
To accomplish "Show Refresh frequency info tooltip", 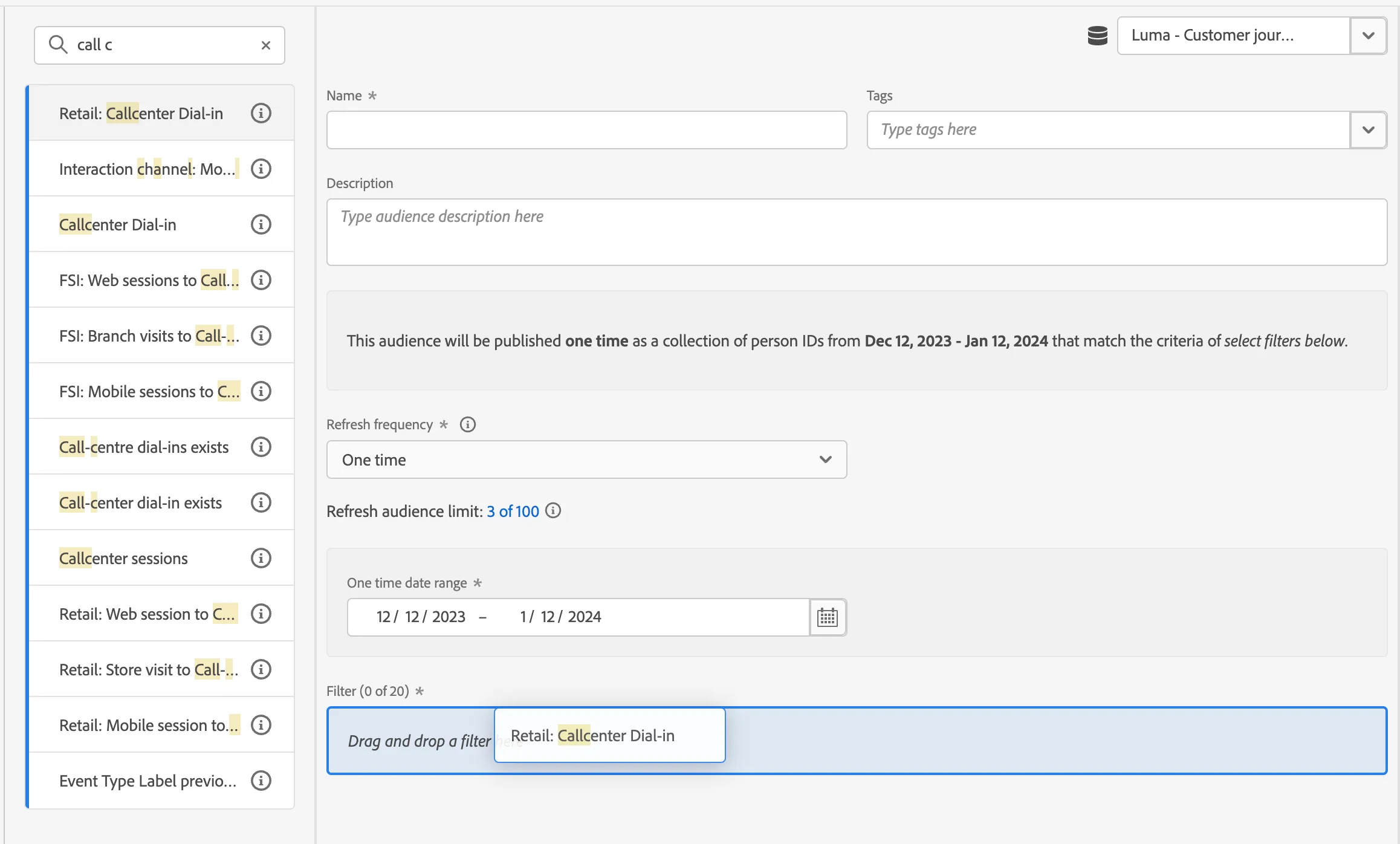I will [467, 424].
